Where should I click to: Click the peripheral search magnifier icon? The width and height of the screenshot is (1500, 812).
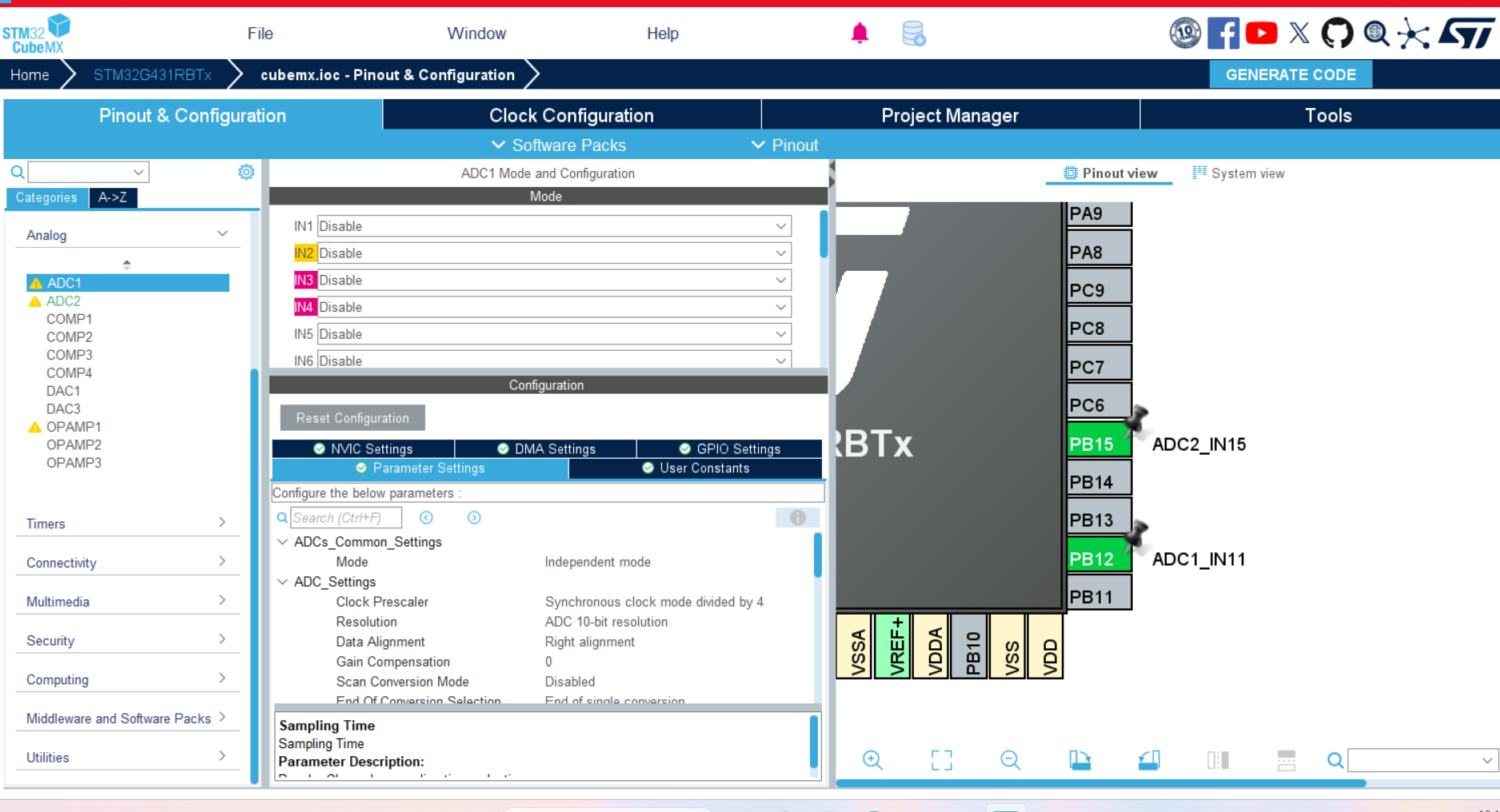17,172
